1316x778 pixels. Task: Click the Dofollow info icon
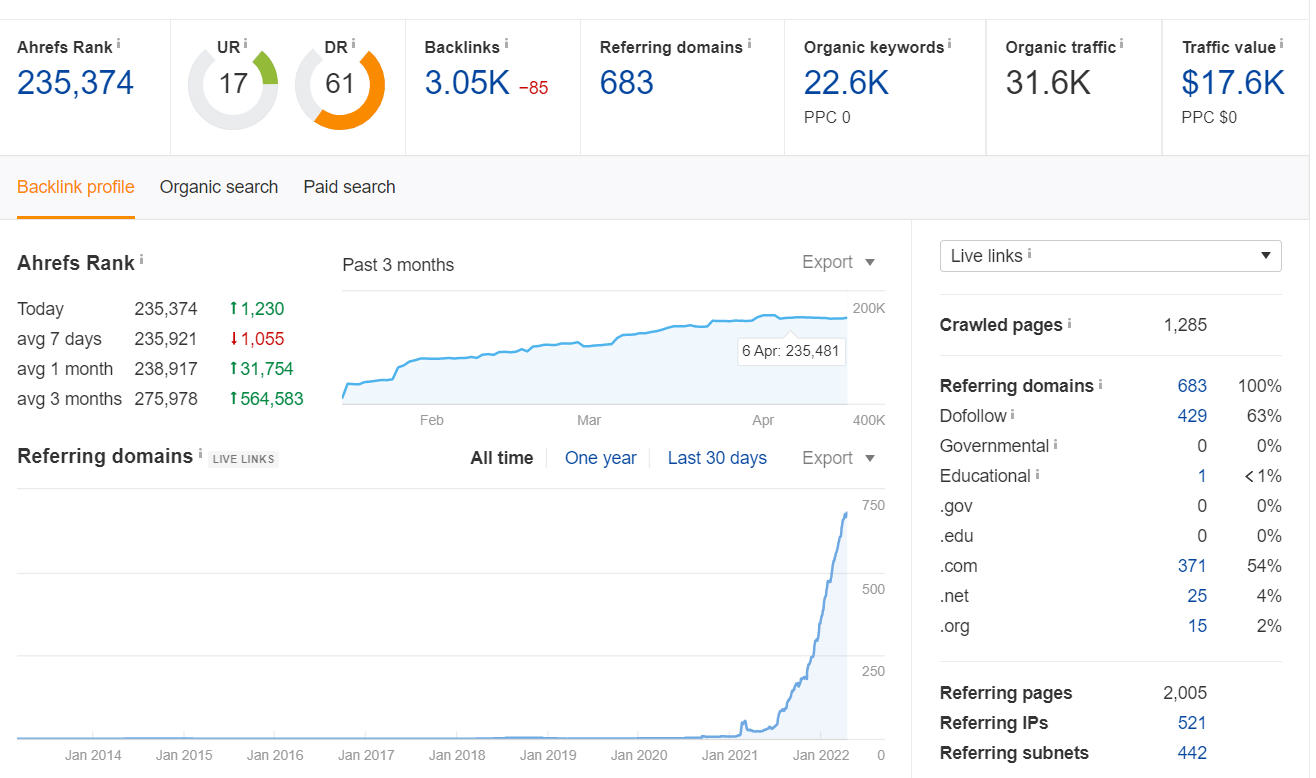coord(1012,414)
